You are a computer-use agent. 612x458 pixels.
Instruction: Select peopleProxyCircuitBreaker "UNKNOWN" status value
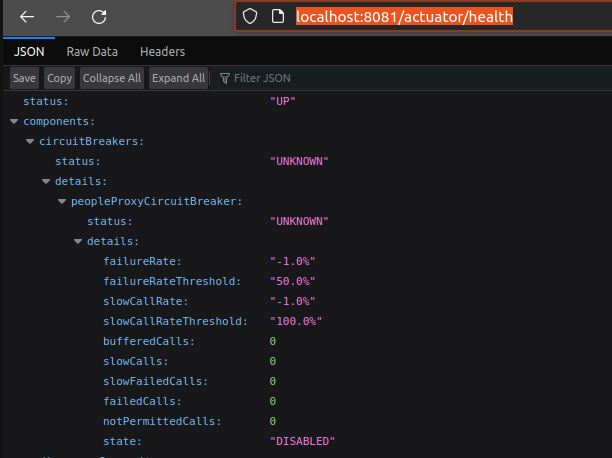pos(299,221)
